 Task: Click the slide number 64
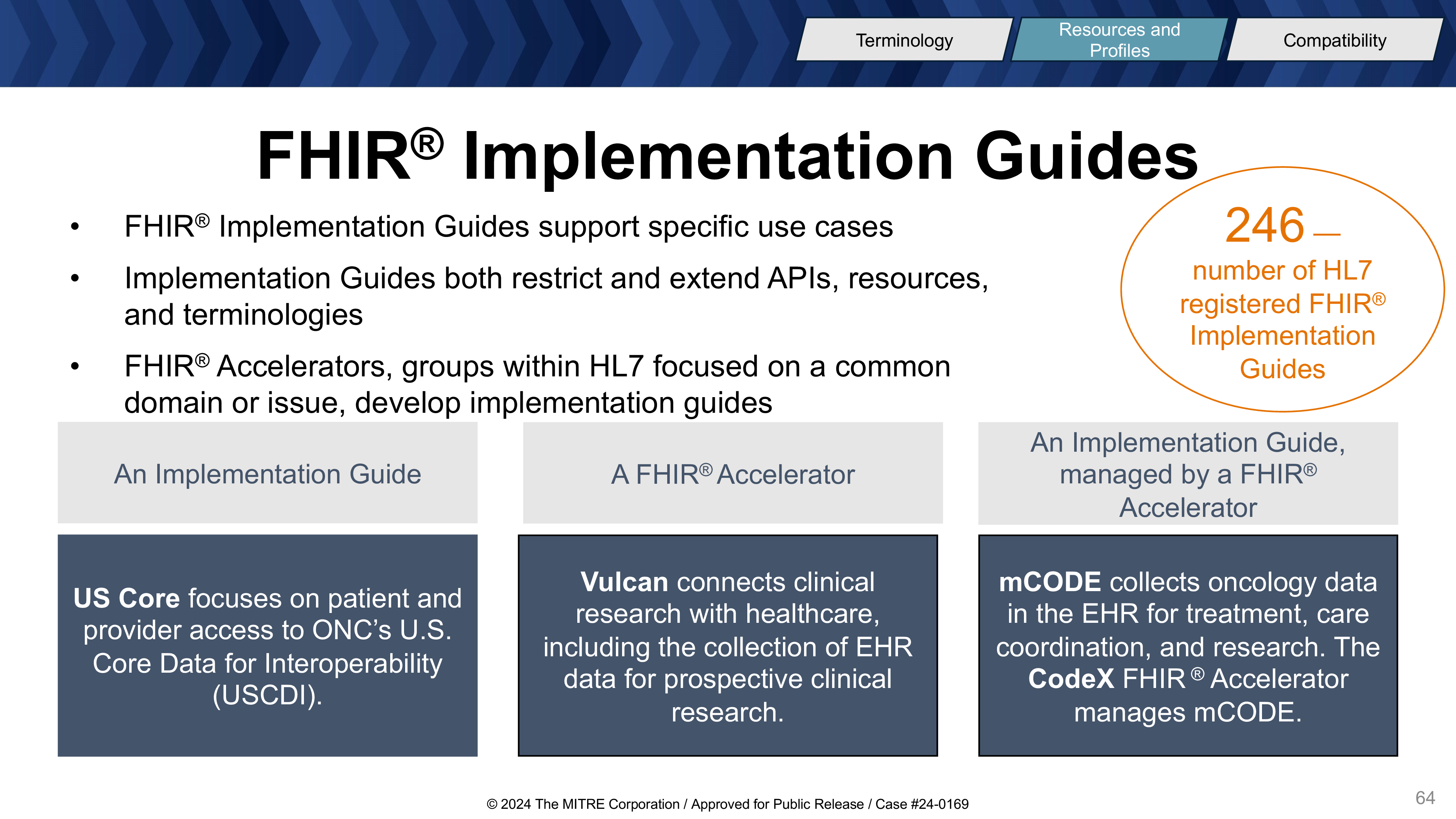[x=1425, y=798]
